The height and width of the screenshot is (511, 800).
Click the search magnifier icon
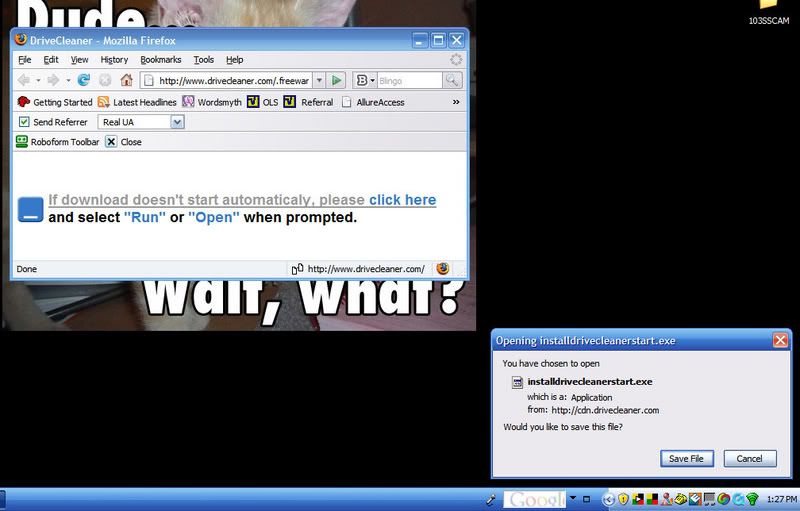453,80
